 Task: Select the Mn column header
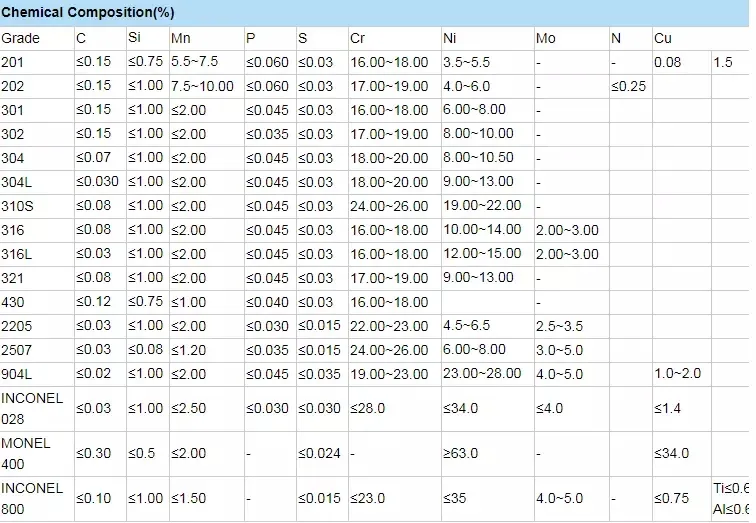tap(181, 39)
